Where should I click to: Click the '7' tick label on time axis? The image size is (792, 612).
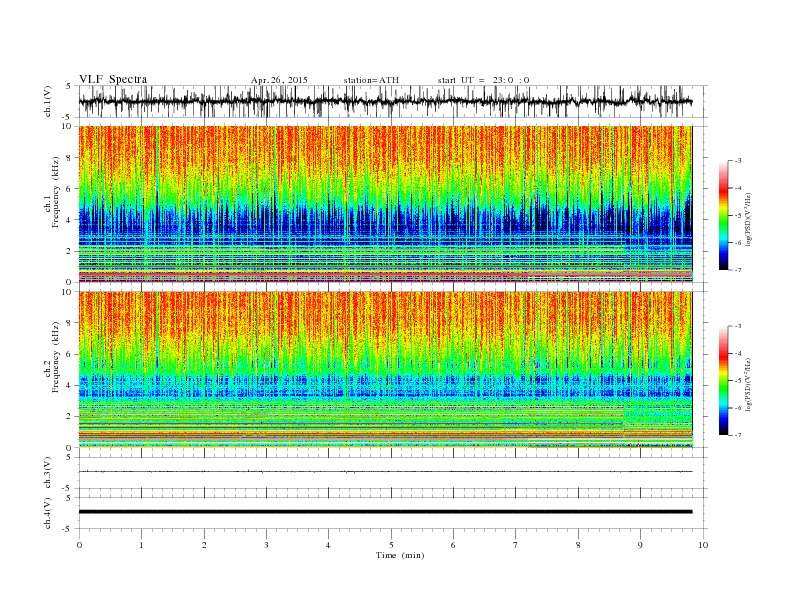(x=516, y=545)
